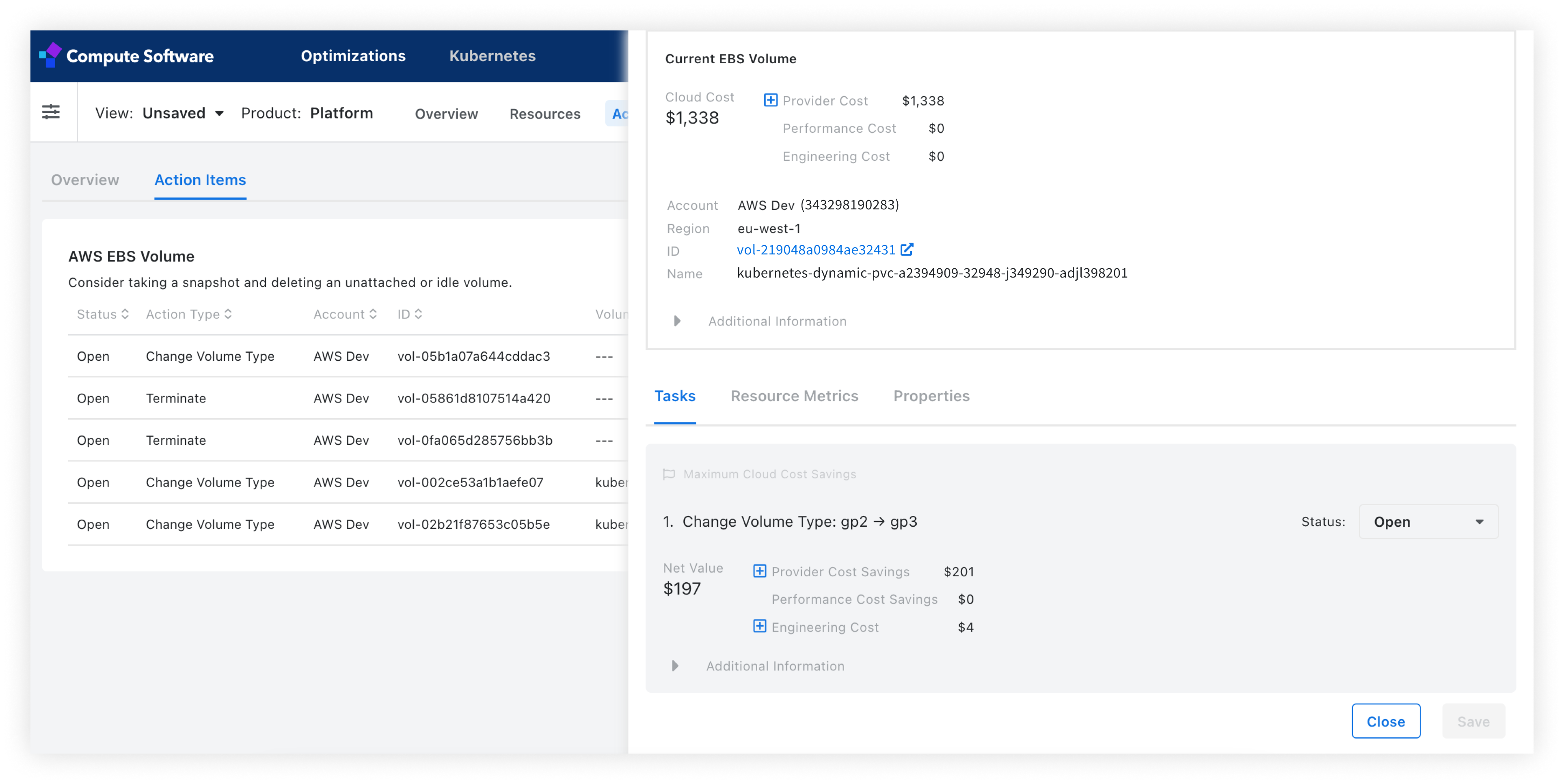1564x784 pixels.
Task: Click the partially hidden Action tab in toolbar
Action: coord(618,114)
